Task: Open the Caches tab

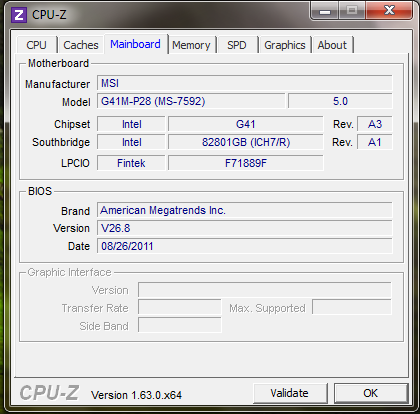Action: 81,45
